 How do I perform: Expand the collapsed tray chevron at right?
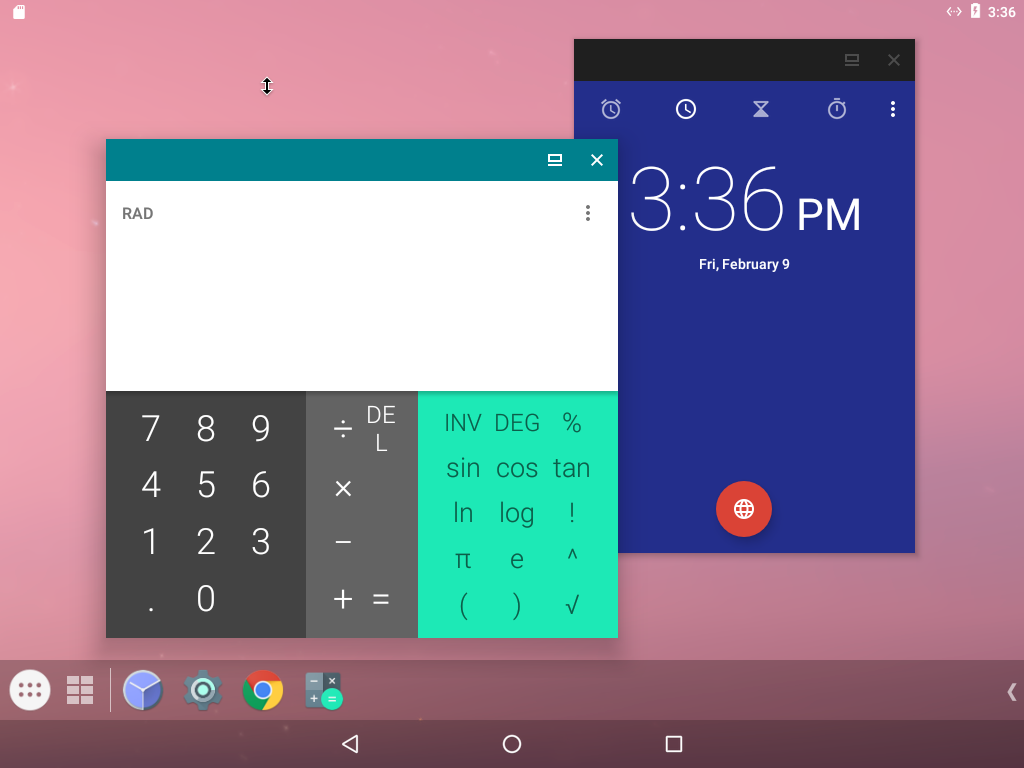pos(1011,691)
